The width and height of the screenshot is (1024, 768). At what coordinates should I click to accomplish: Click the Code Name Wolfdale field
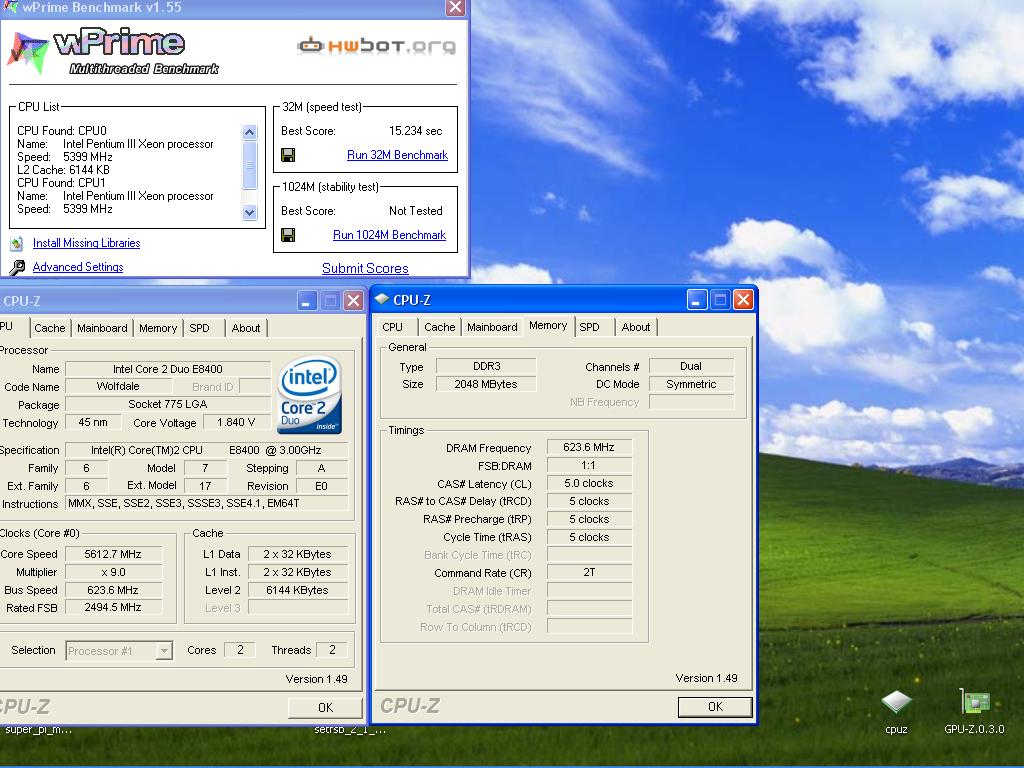click(118, 387)
